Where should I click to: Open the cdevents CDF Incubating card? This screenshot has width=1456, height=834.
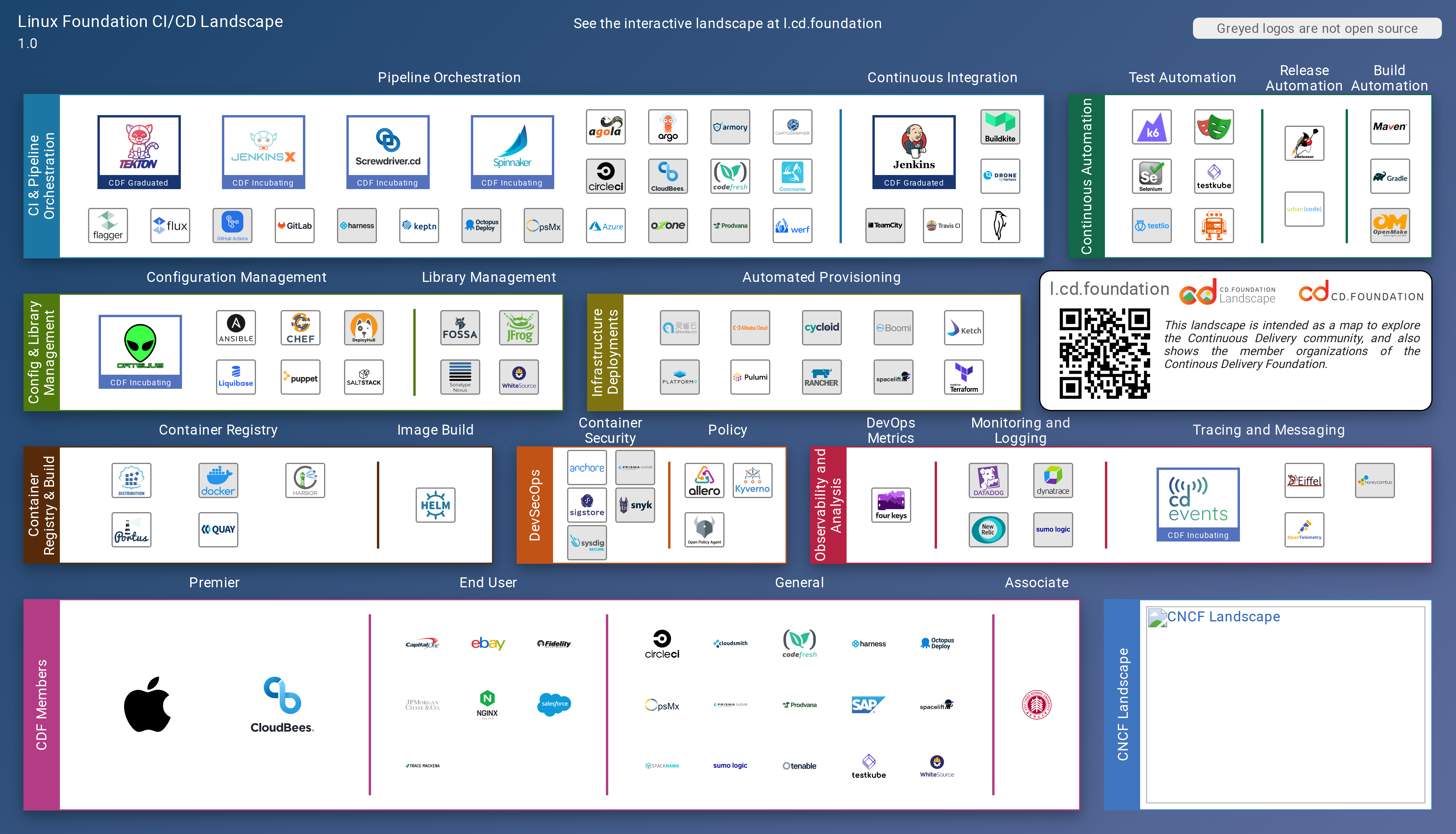click(1198, 505)
